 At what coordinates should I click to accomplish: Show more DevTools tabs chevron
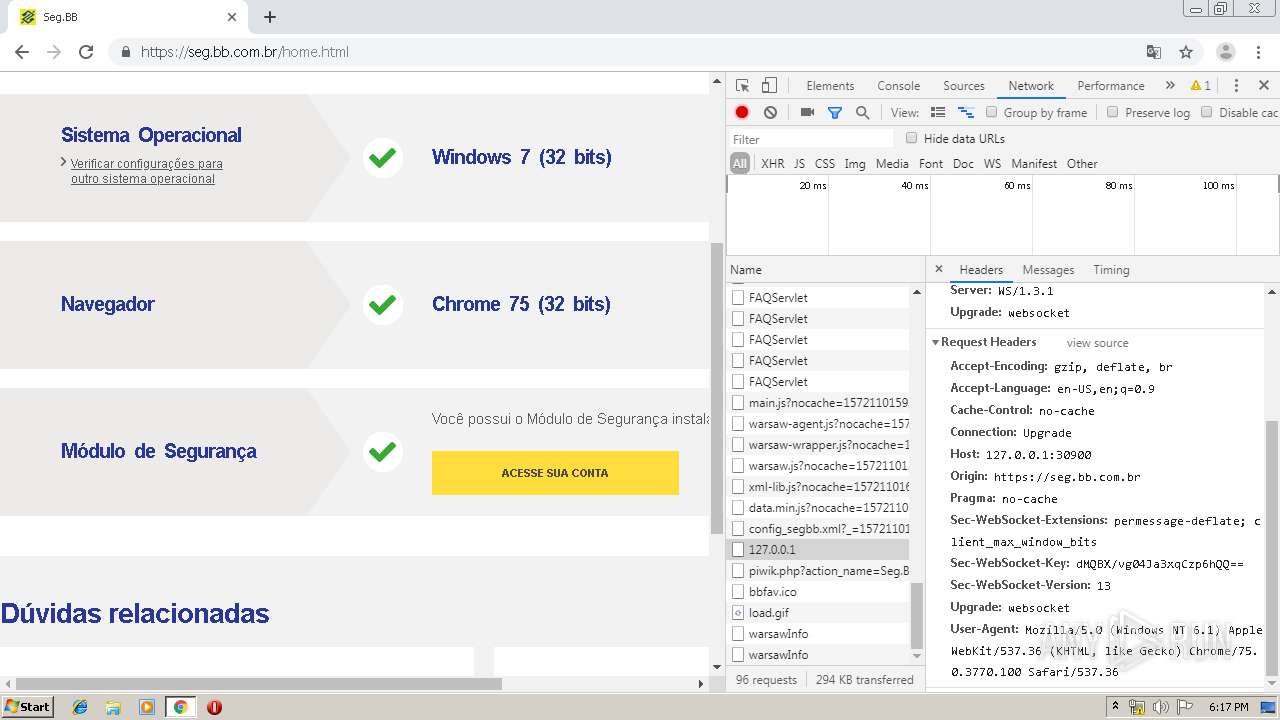pyautogui.click(x=1170, y=86)
